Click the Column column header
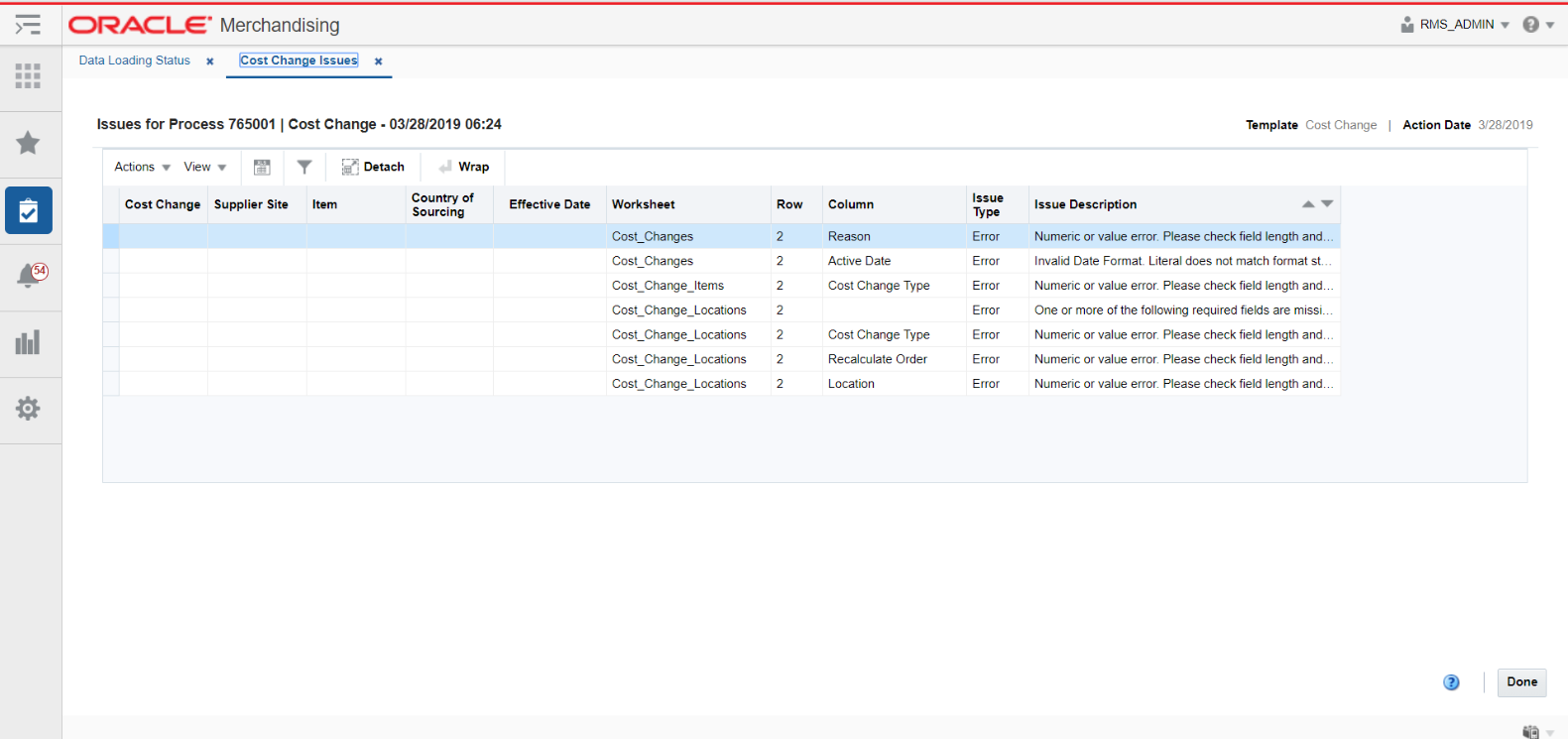The image size is (1568, 739). click(895, 205)
